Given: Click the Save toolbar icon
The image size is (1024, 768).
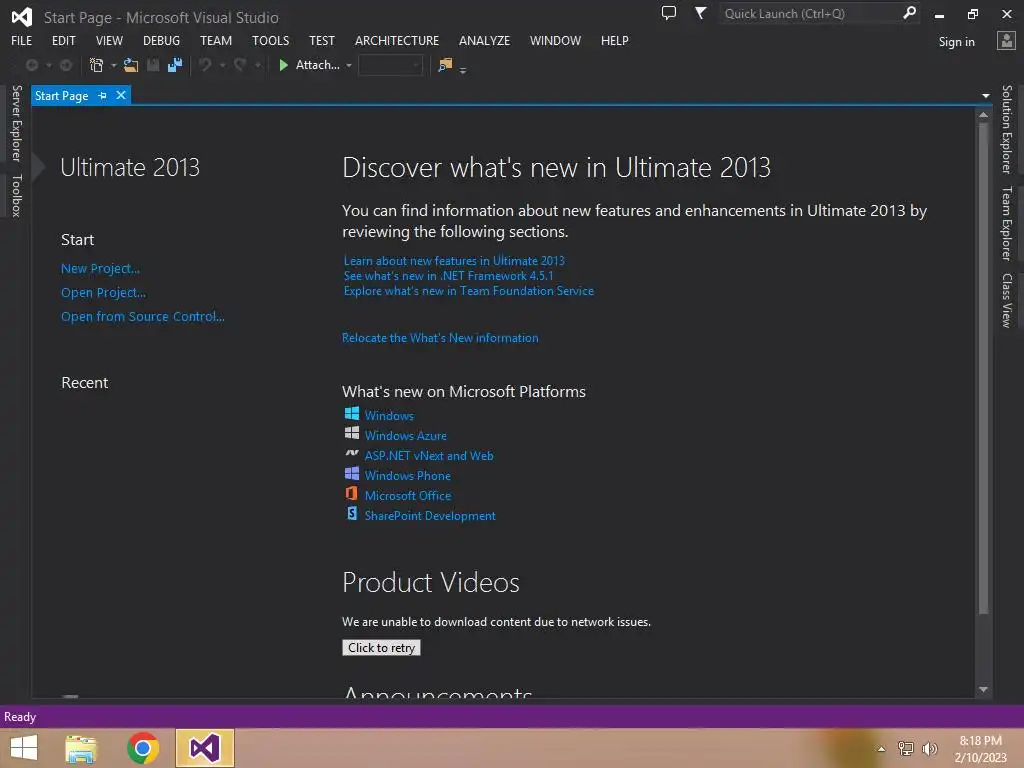Looking at the screenshot, I should click(153, 65).
